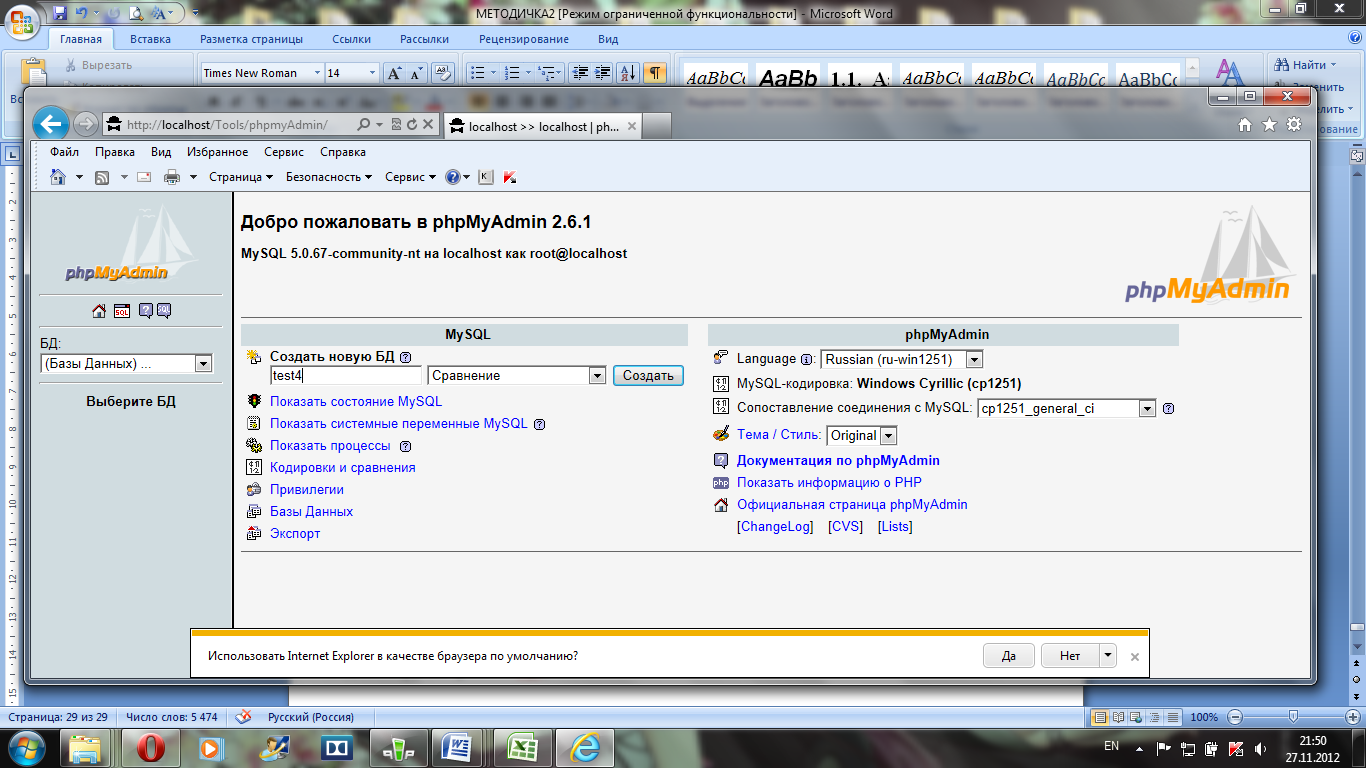Click the blue Help question mark icon
Image resolution: width=1366 pixels, height=768 pixels.
pyautogui.click(x=453, y=177)
